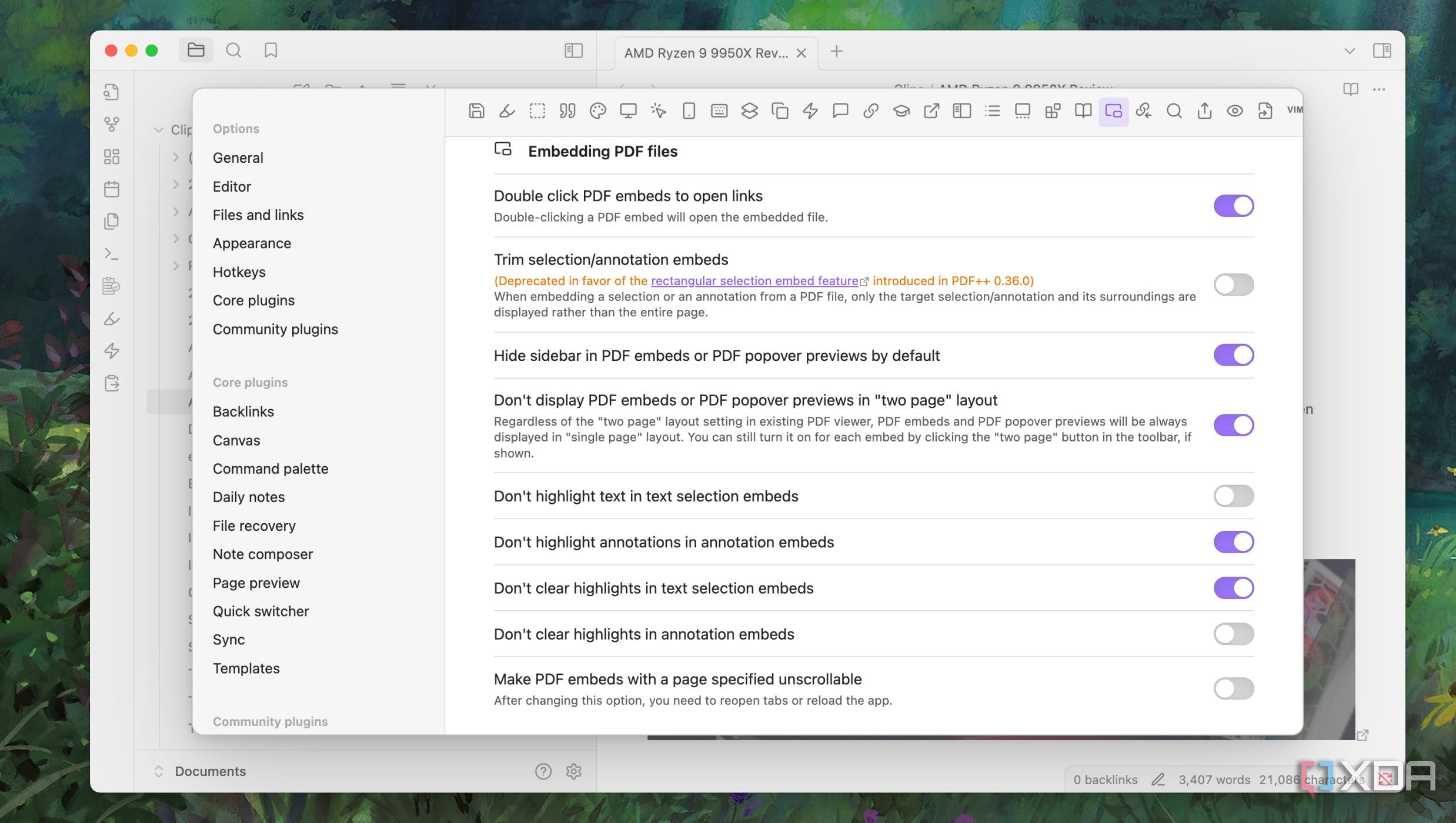Disable double click PDF embeds to open links
Image resolution: width=1456 pixels, height=823 pixels.
click(x=1234, y=206)
